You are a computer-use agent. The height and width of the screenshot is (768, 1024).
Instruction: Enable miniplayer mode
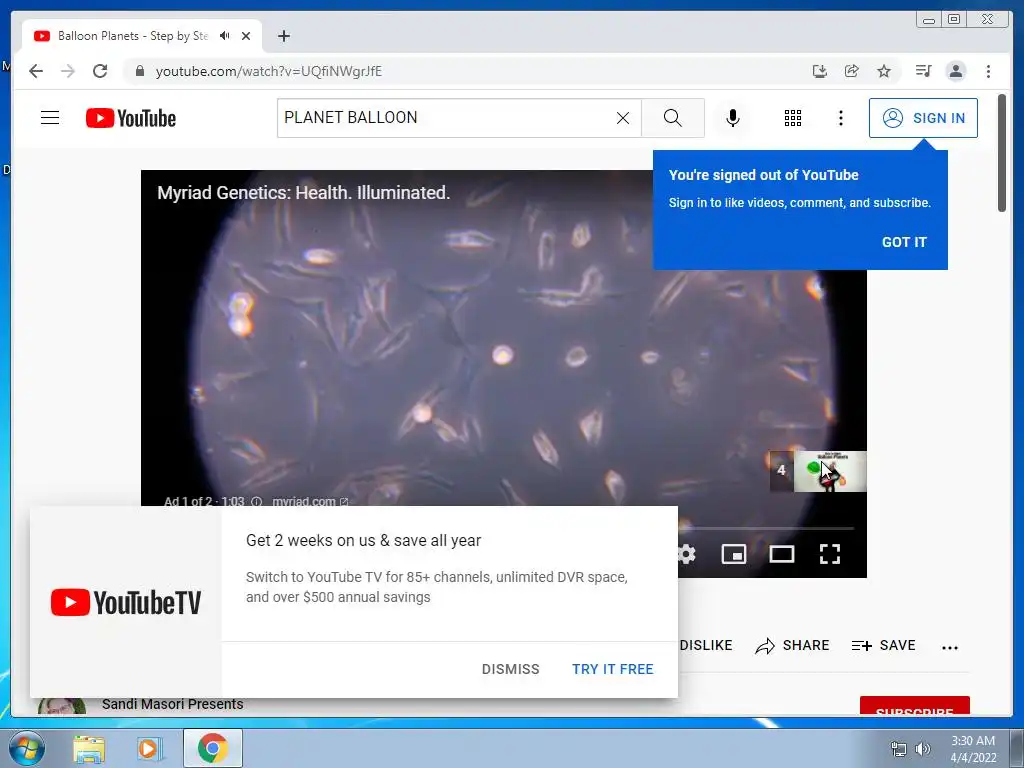[x=733, y=554]
